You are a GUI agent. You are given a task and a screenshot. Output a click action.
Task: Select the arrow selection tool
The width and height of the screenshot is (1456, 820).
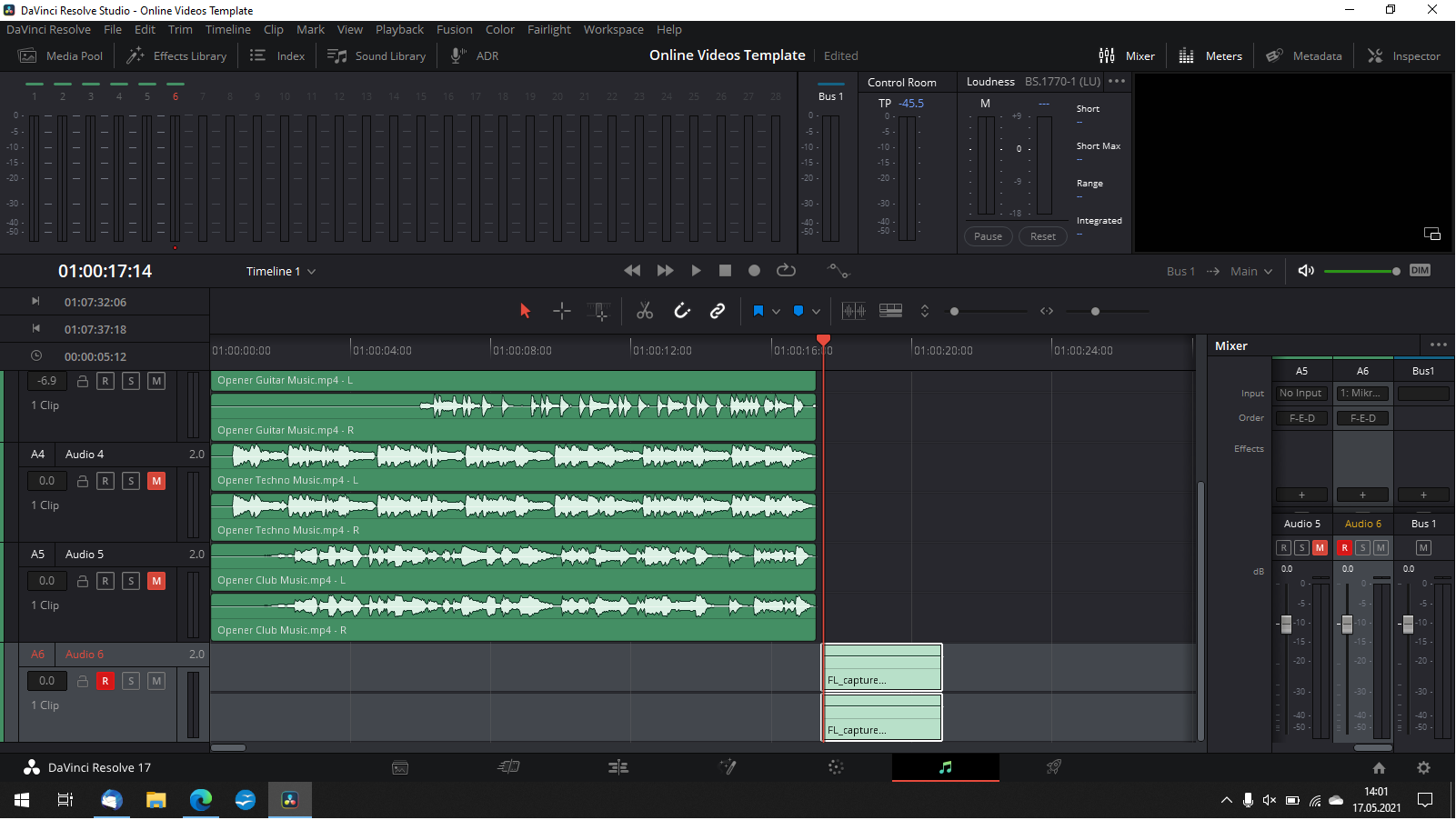tap(525, 311)
